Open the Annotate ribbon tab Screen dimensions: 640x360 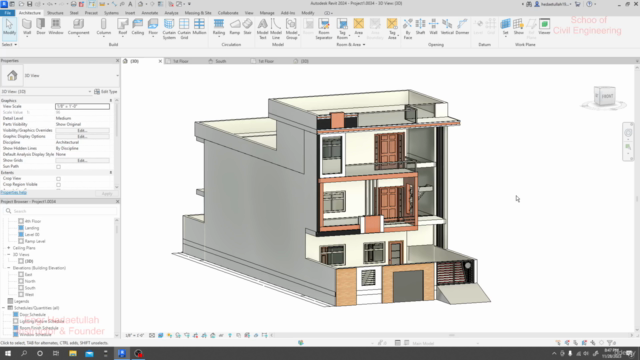coord(149,13)
